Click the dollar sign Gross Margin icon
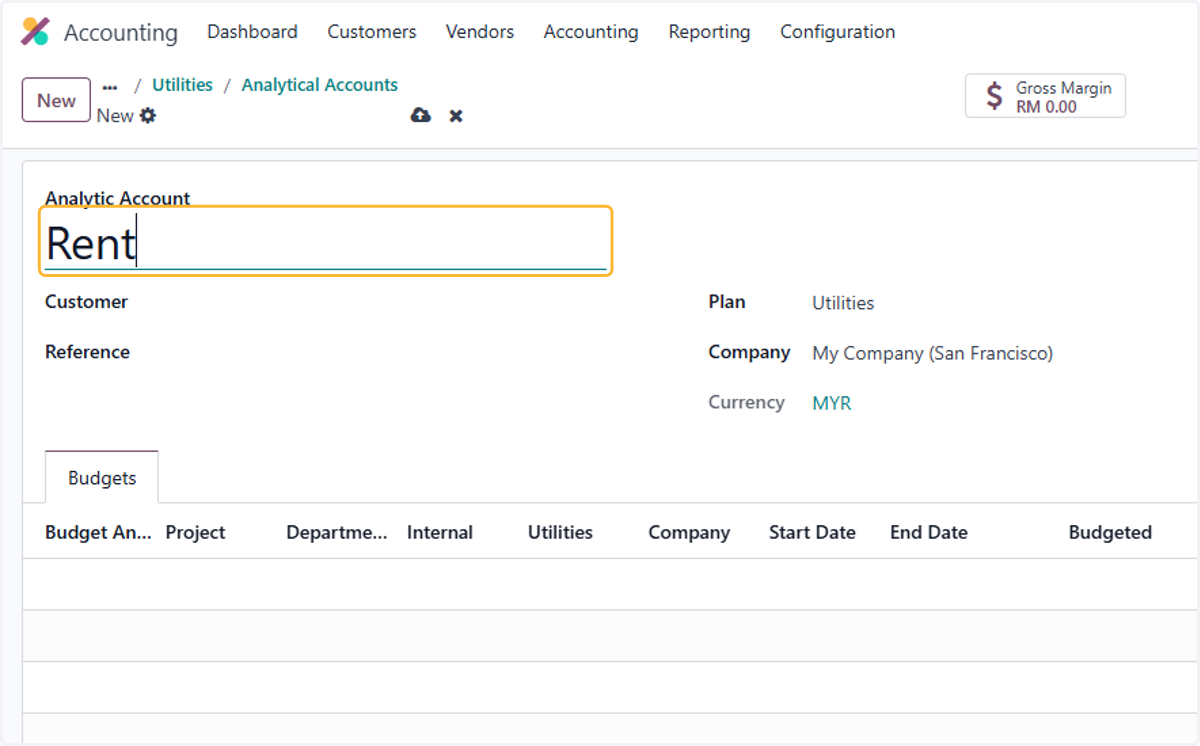The height and width of the screenshot is (746, 1200). pyautogui.click(x=994, y=96)
